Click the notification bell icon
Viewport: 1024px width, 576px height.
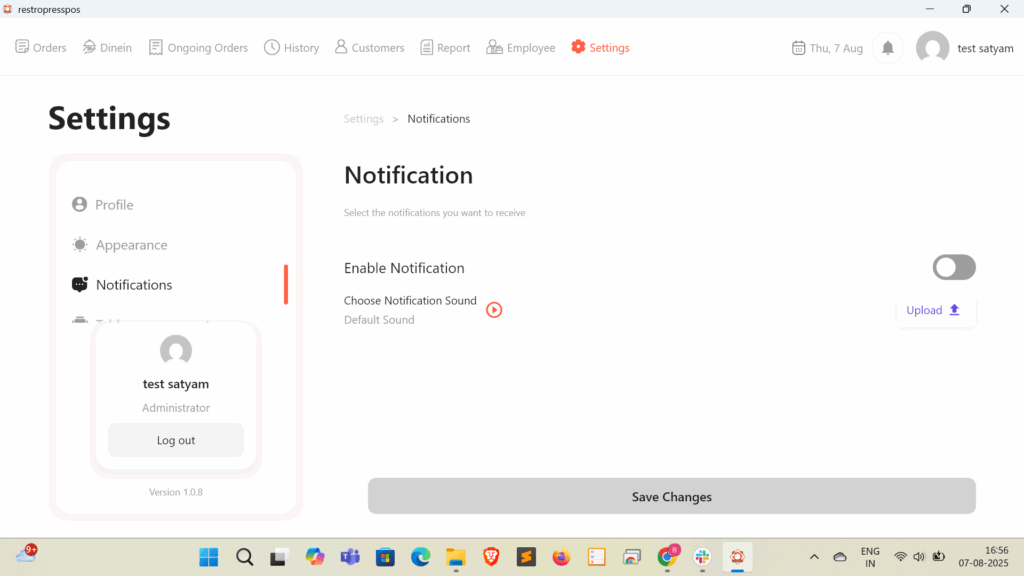tap(887, 48)
